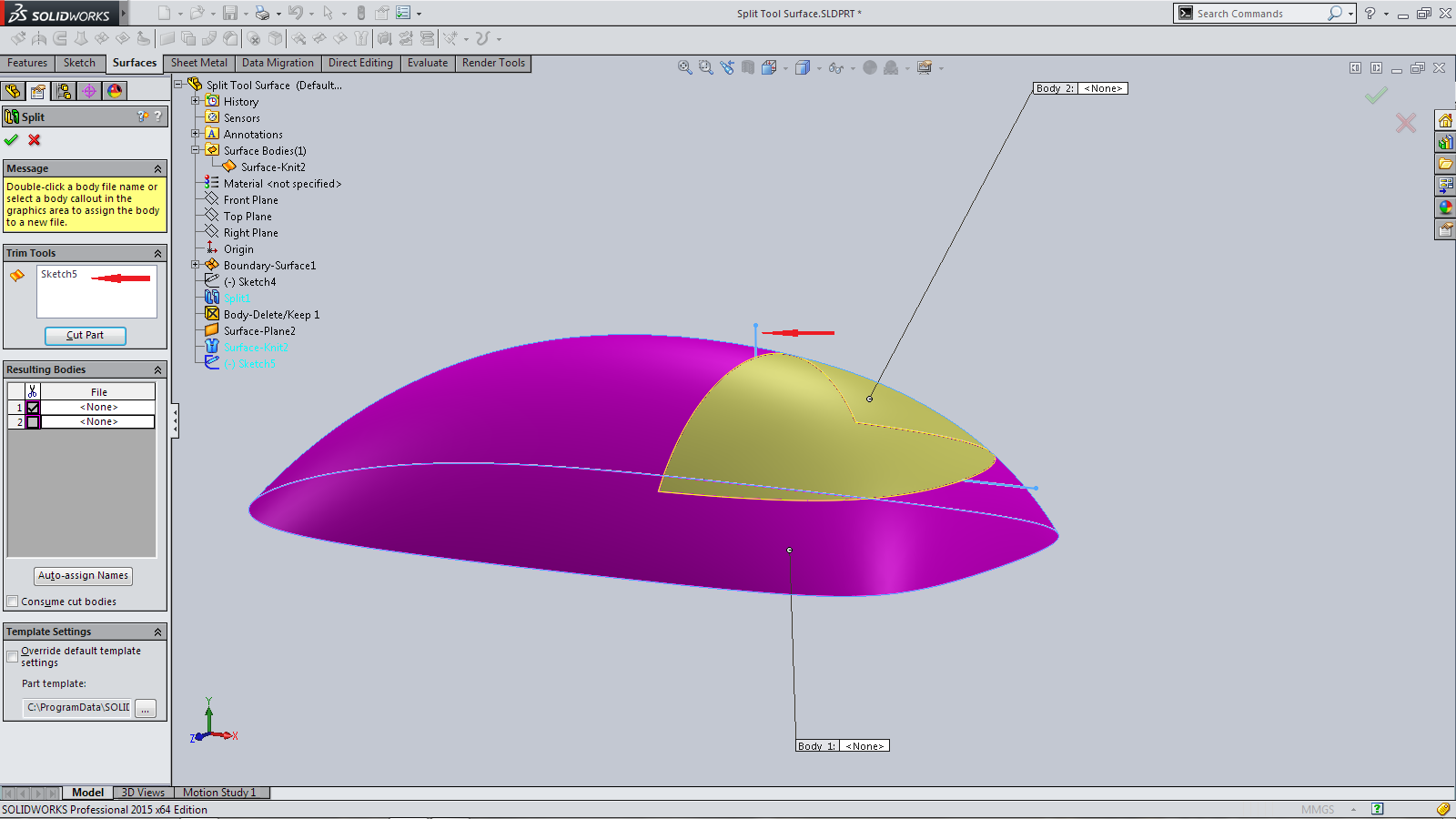Enable Consume cut bodies option
The height and width of the screenshot is (819, 1456).
pyautogui.click(x=13, y=602)
